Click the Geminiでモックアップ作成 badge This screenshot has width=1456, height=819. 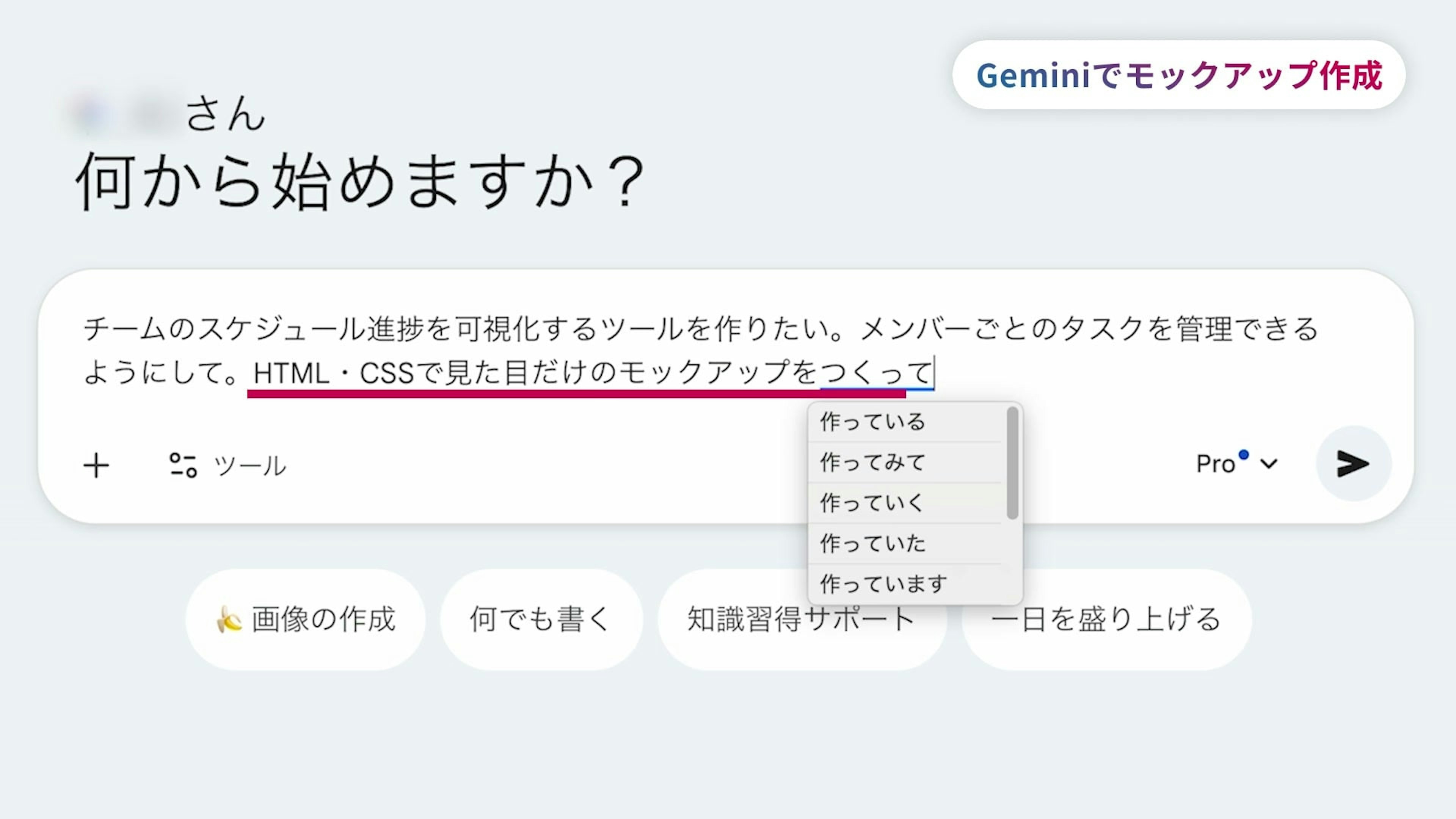click(1178, 75)
